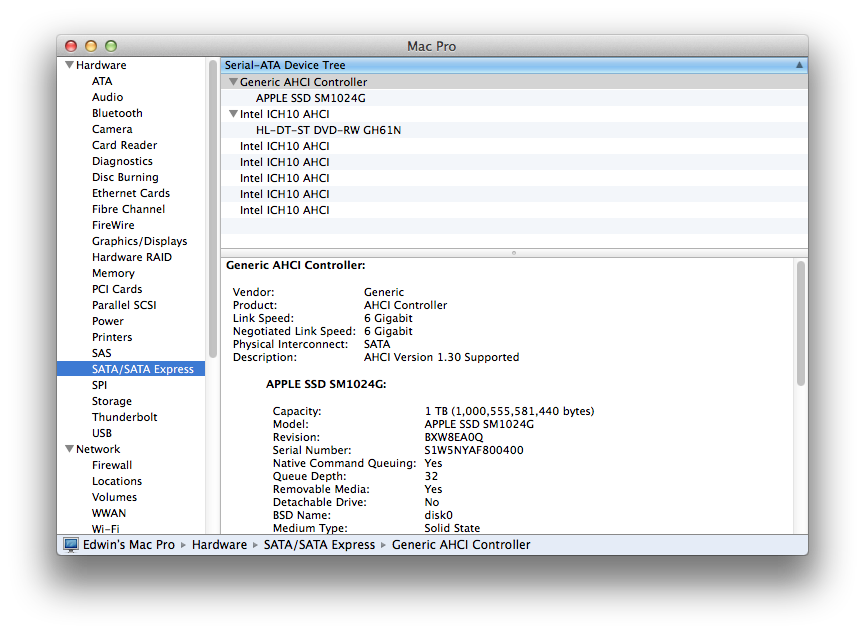Select Printers in the sidebar
The height and width of the screenshot is (634, 865).
112,337
